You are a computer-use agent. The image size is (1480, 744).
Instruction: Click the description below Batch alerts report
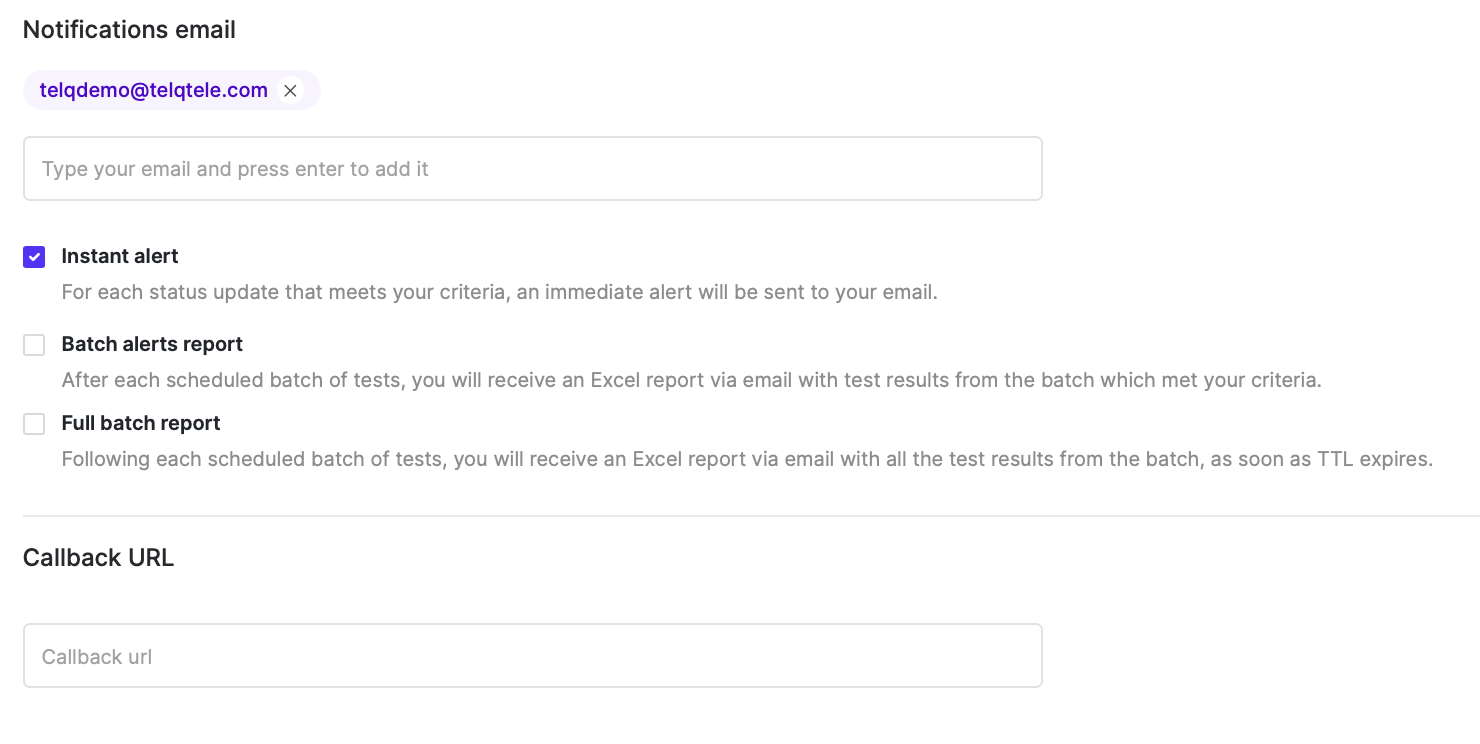691,381
